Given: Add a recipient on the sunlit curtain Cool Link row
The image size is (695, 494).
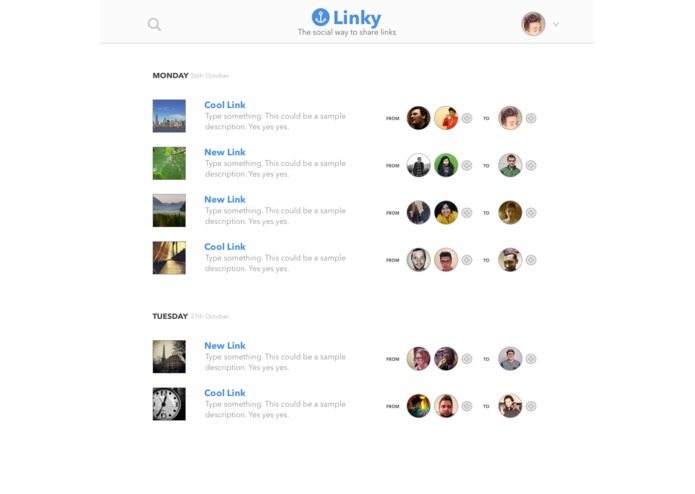Looking at the screenshot, I should (x=531, y=260).
